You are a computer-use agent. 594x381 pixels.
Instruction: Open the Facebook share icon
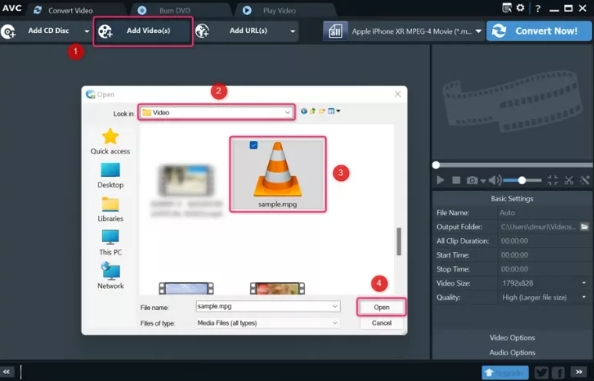558,372
